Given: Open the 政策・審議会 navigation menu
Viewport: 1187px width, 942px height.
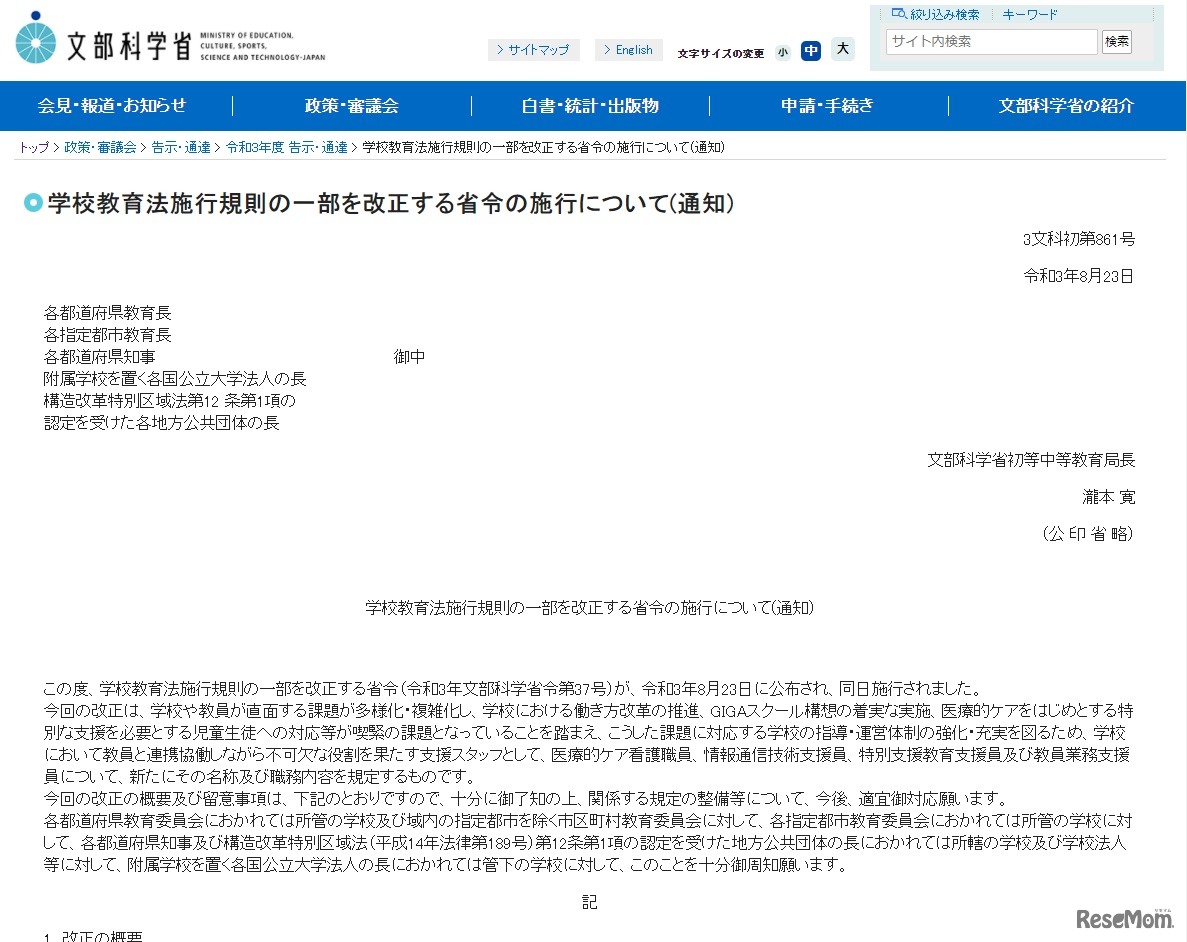Looking at the screenshot, I should [350, 106].
